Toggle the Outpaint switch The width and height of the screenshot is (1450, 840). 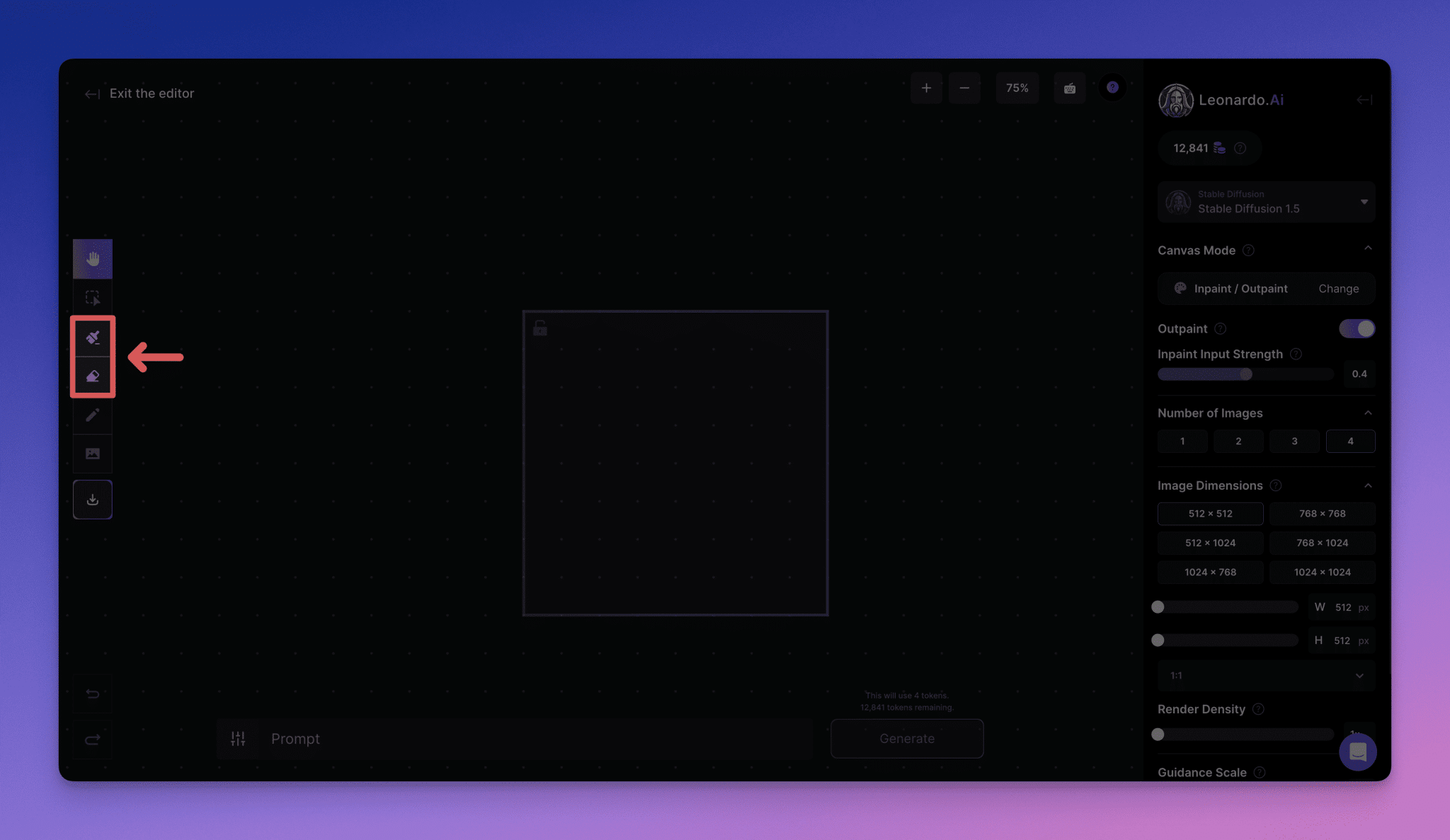1356,329
